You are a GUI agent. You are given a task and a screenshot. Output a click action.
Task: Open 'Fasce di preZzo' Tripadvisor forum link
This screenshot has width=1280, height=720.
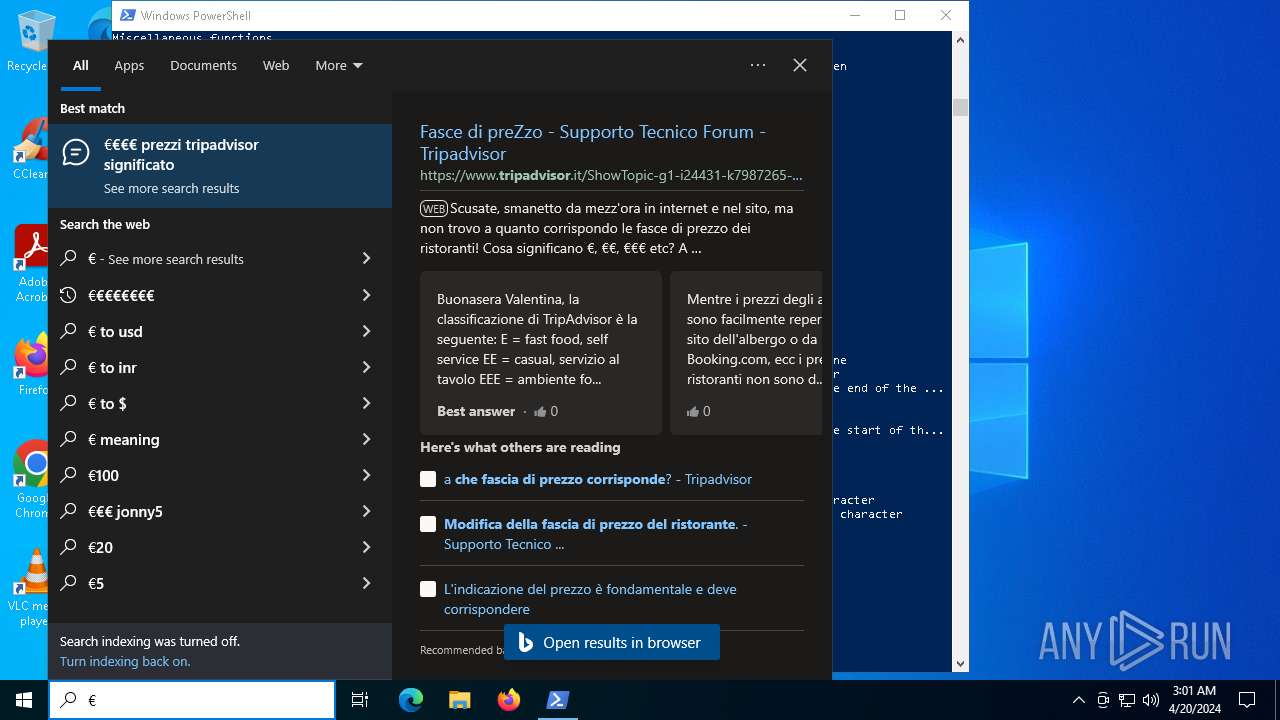click(593, 143)
